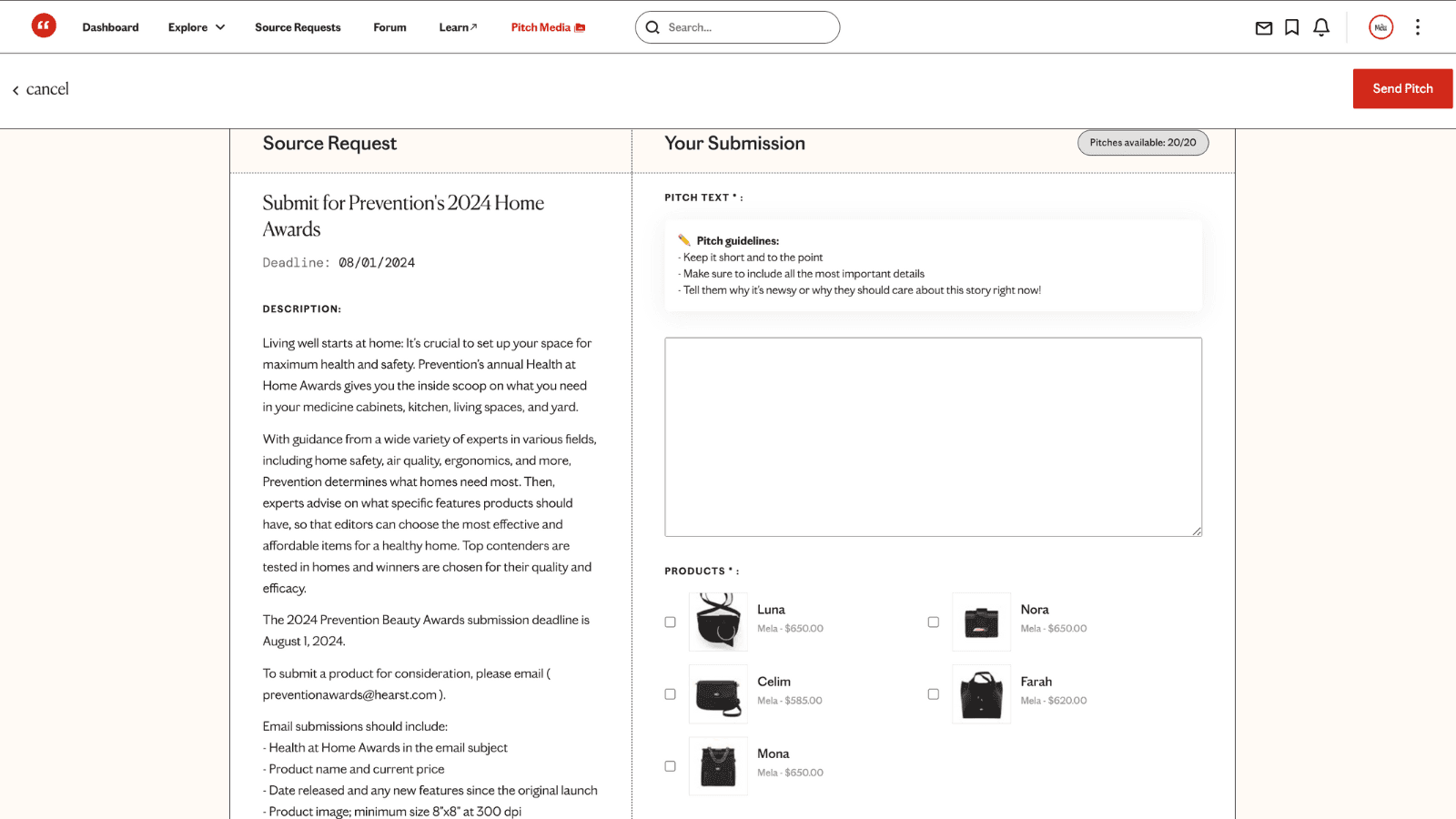Image resolution: width=1456 pixels, height=819 pixels.
Task: Open saved bookmarks icon
Action: [x=1291, y=27]
